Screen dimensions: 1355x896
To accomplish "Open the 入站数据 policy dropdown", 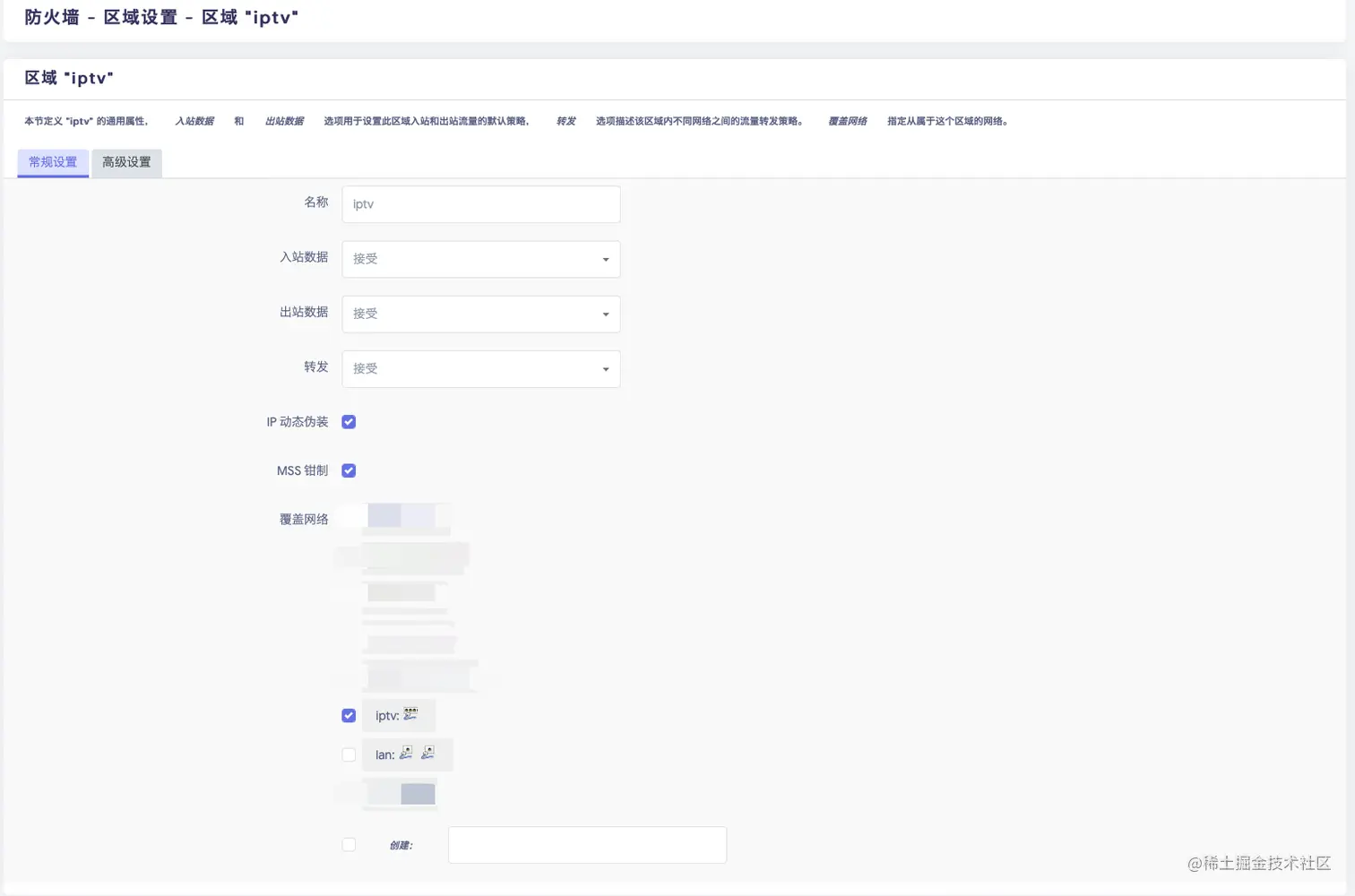I will 481,259.
